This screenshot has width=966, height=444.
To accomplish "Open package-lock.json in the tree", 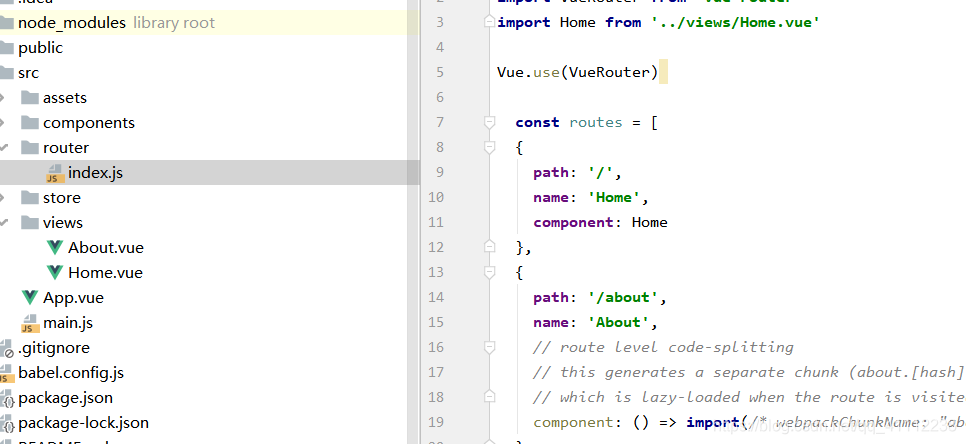I will [x=84, y=423].
